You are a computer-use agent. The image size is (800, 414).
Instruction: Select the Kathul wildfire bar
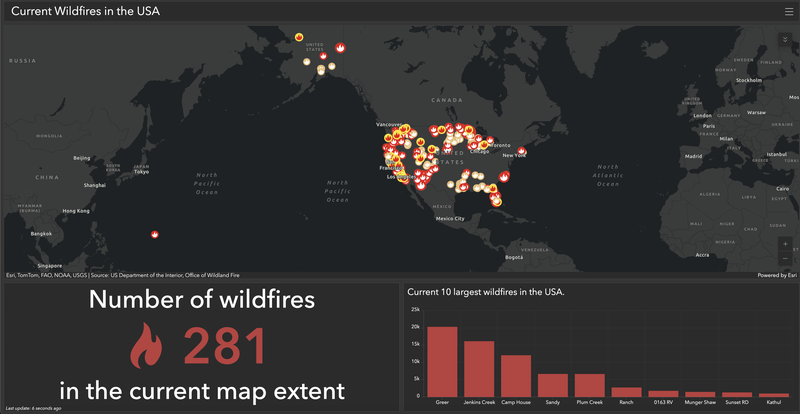773,395
